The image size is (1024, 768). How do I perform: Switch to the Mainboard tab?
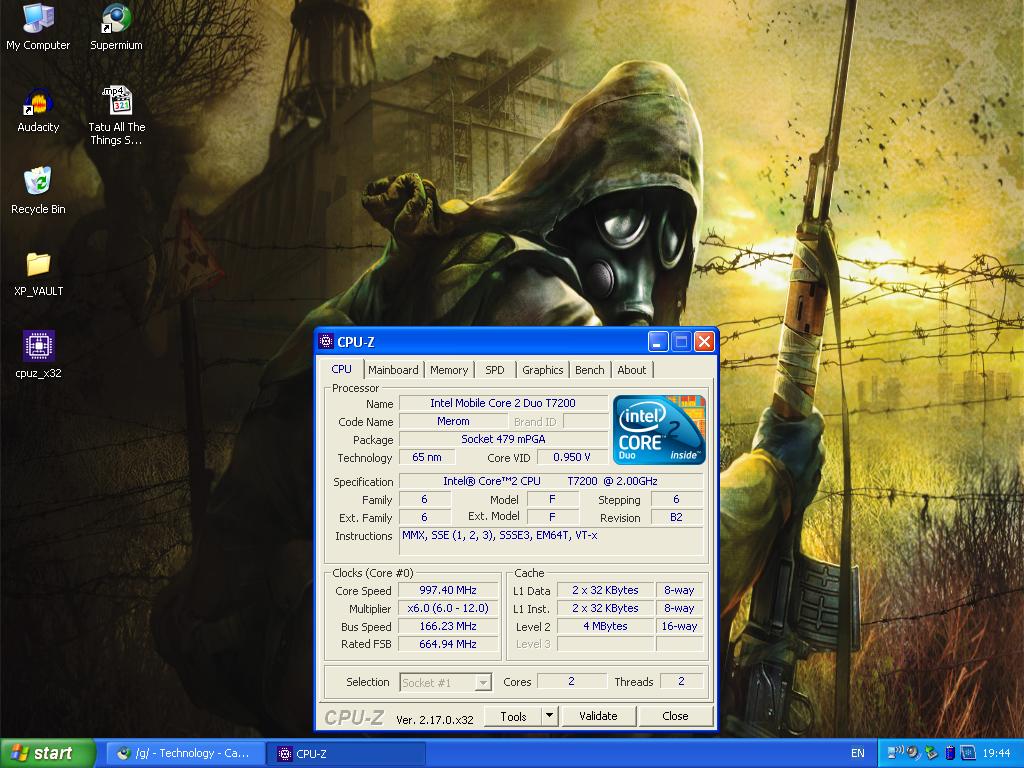[x=393, y=370]
